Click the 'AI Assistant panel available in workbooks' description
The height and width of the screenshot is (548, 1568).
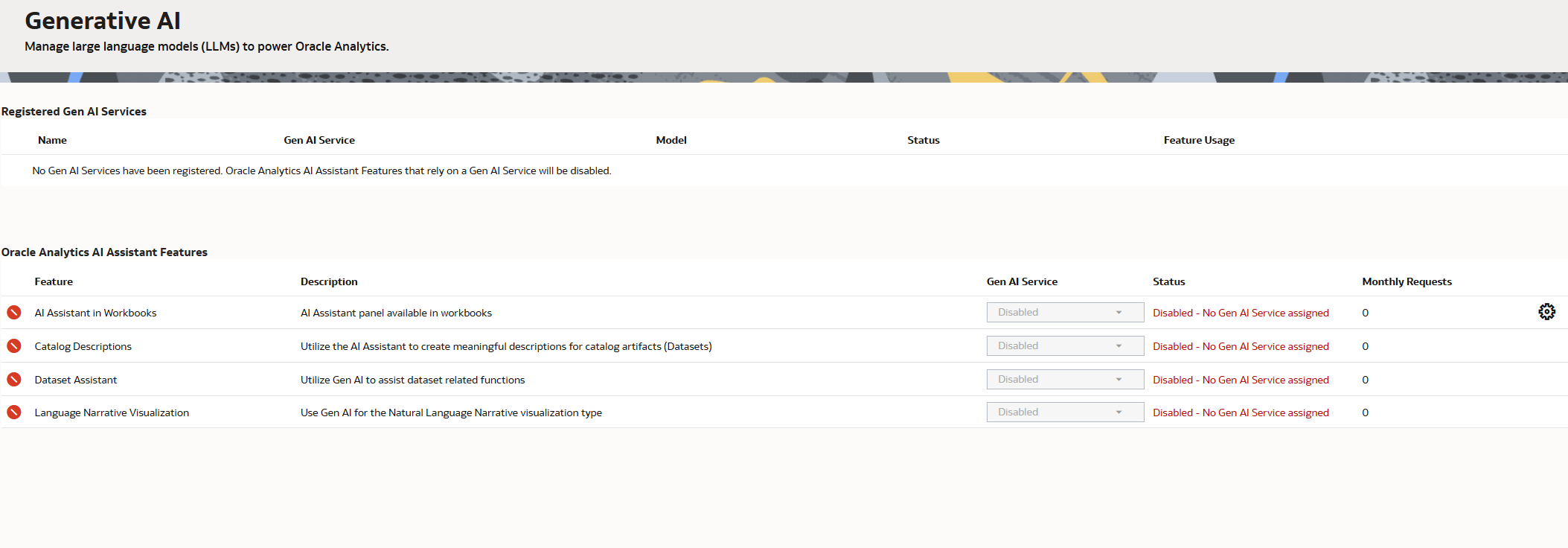point(396,313)
